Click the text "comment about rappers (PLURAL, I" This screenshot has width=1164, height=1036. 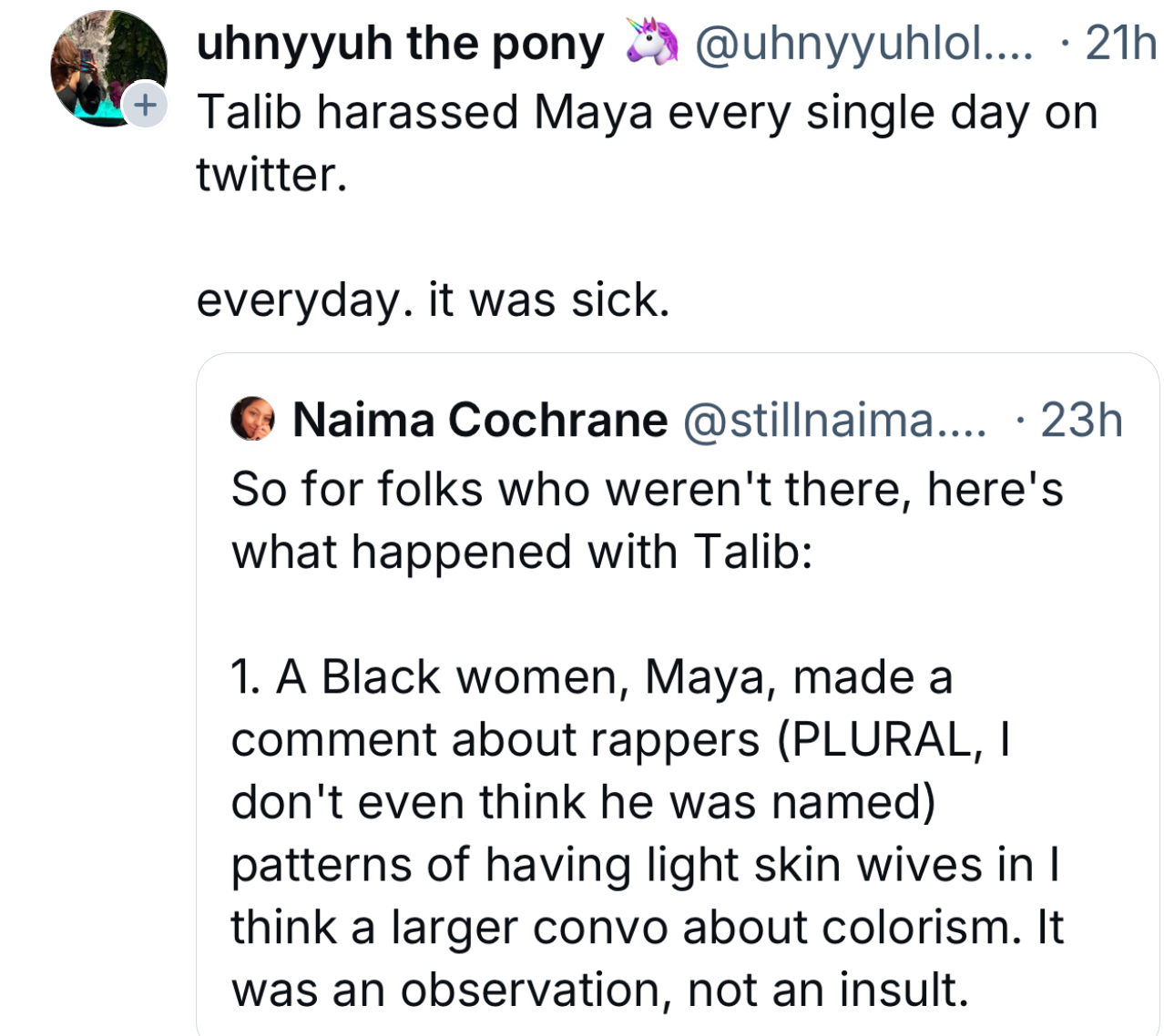tap(620, 739)
